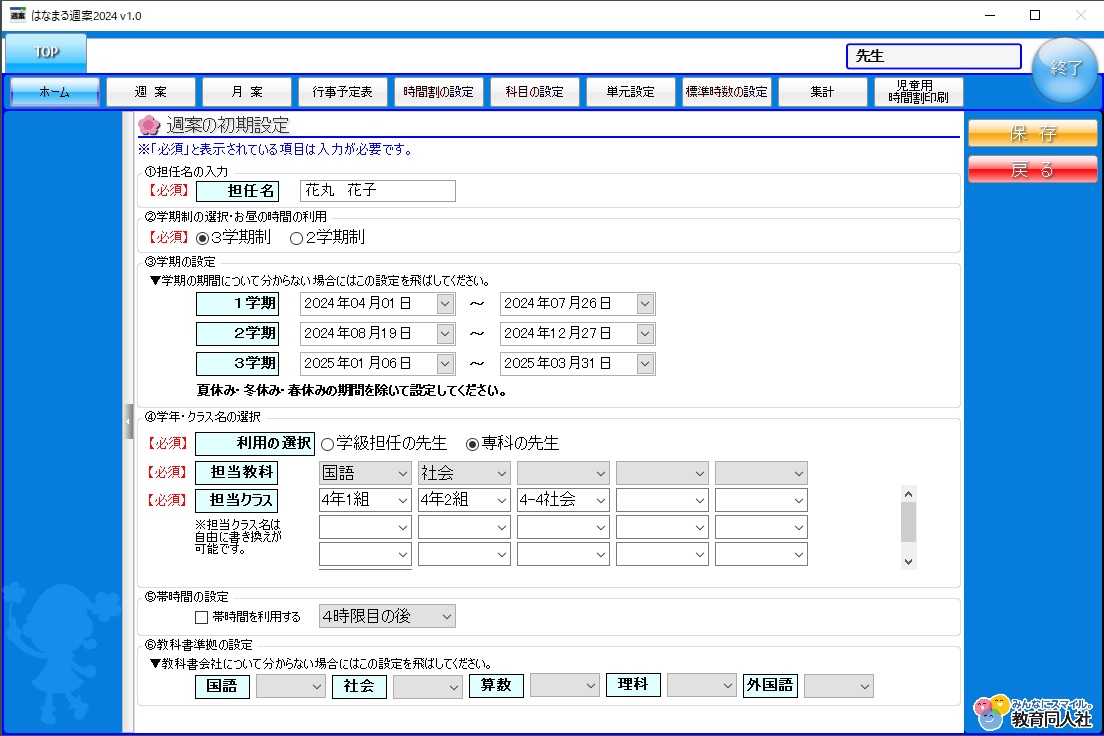
Task: Click the flower icon beside 週案の初期設定
Action: 149,125
